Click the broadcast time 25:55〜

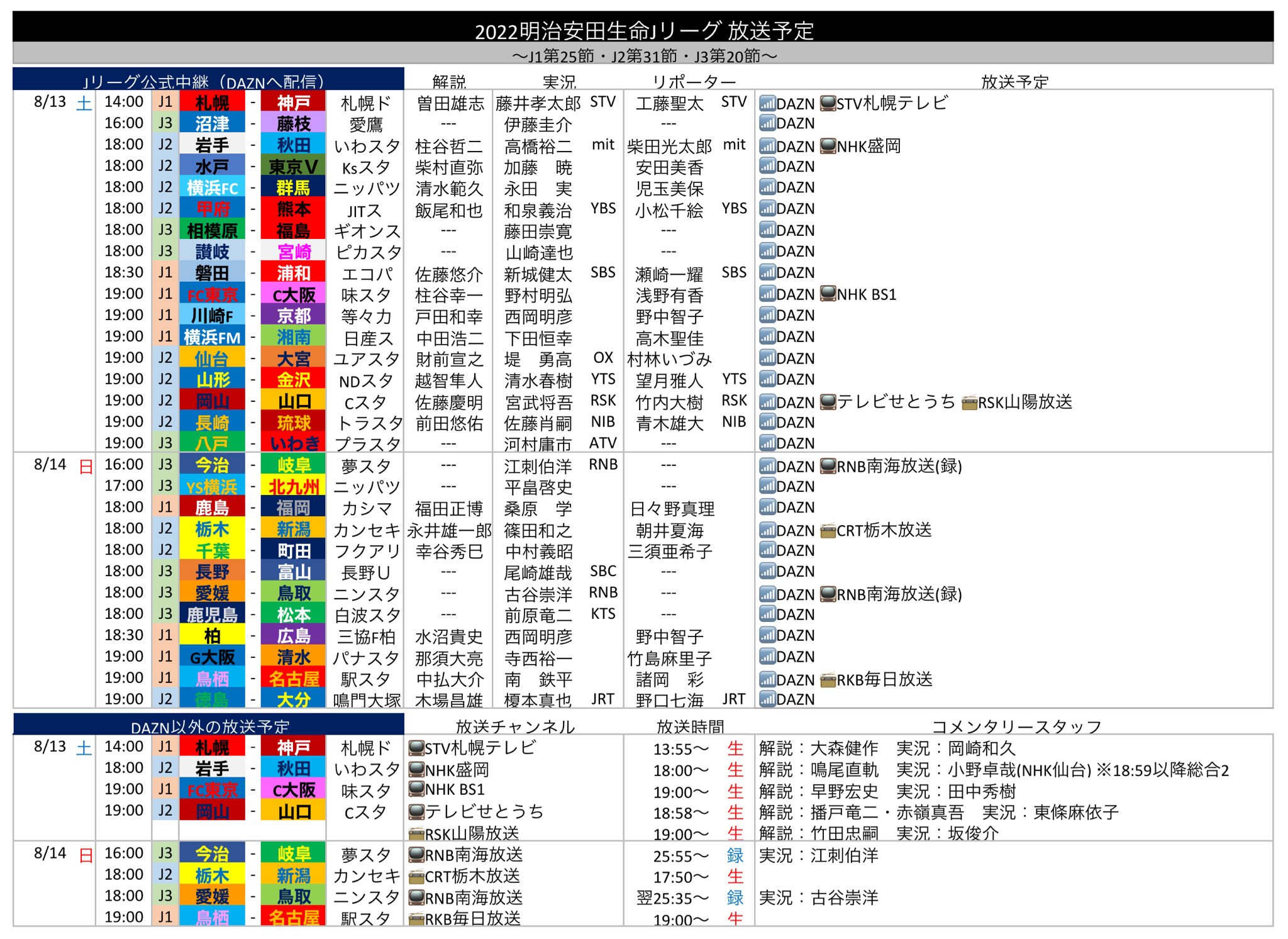[x=681, y=856]
